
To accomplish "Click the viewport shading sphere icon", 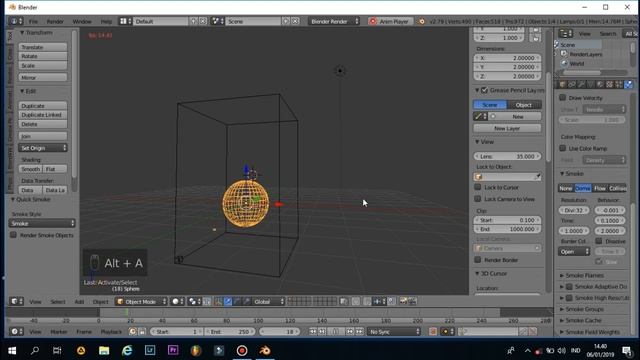I will click(178, 301).
